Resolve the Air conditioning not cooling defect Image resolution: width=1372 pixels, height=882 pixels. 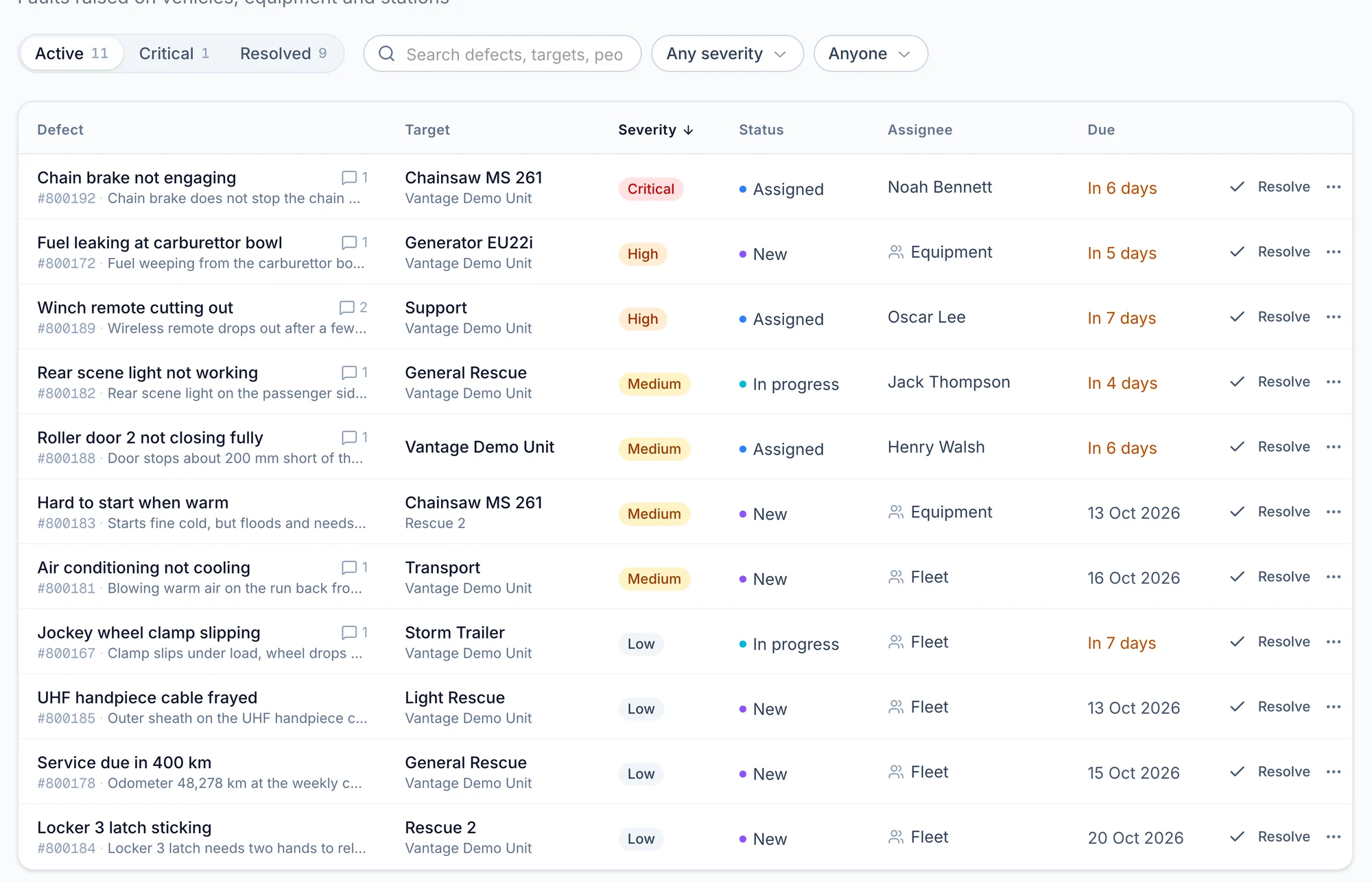pyautogui.click(x=1270, y=577)
